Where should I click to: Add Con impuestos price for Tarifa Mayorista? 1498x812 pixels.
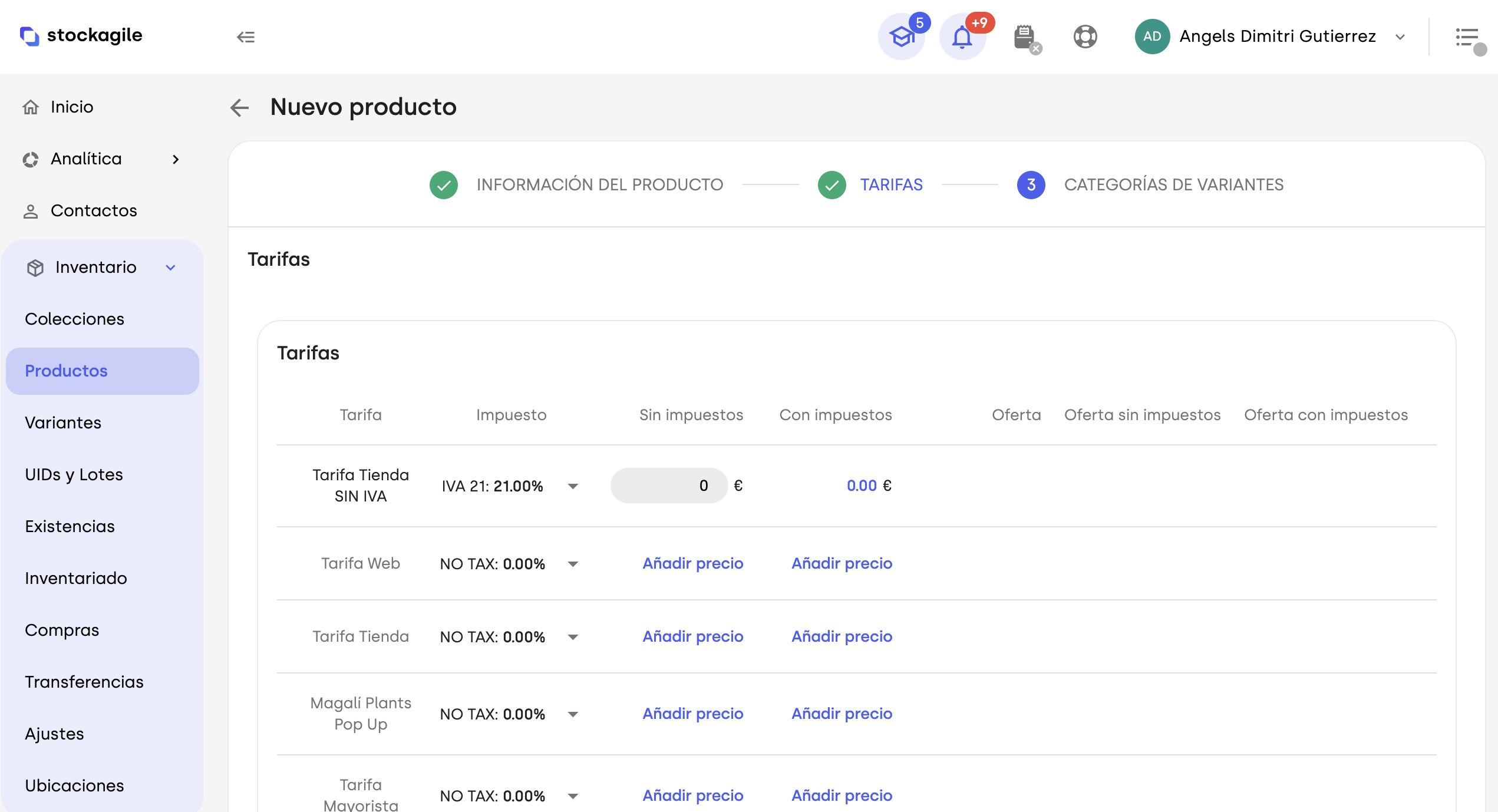tap(842, 796)
